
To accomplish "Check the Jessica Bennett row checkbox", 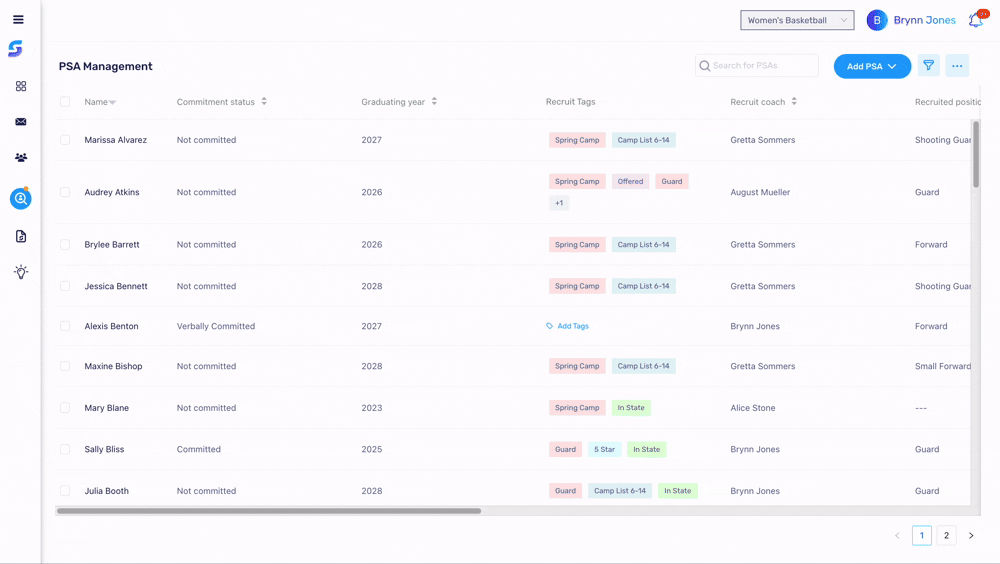I will (x=65, y=286).
